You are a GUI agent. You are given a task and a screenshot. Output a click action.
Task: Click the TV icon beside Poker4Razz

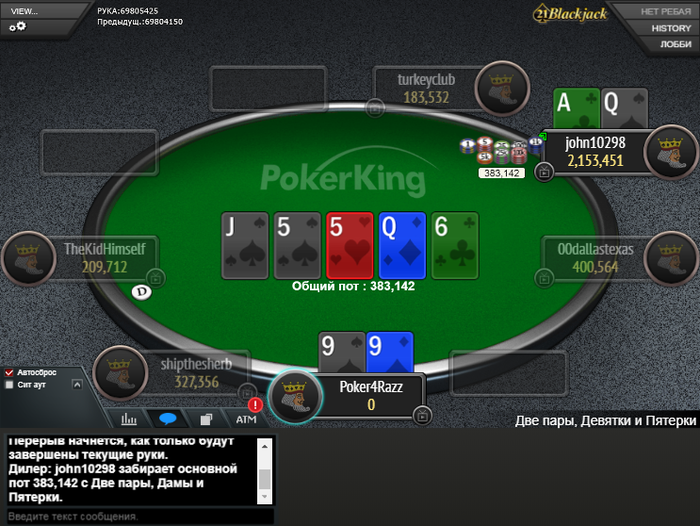tap(422, 416)
